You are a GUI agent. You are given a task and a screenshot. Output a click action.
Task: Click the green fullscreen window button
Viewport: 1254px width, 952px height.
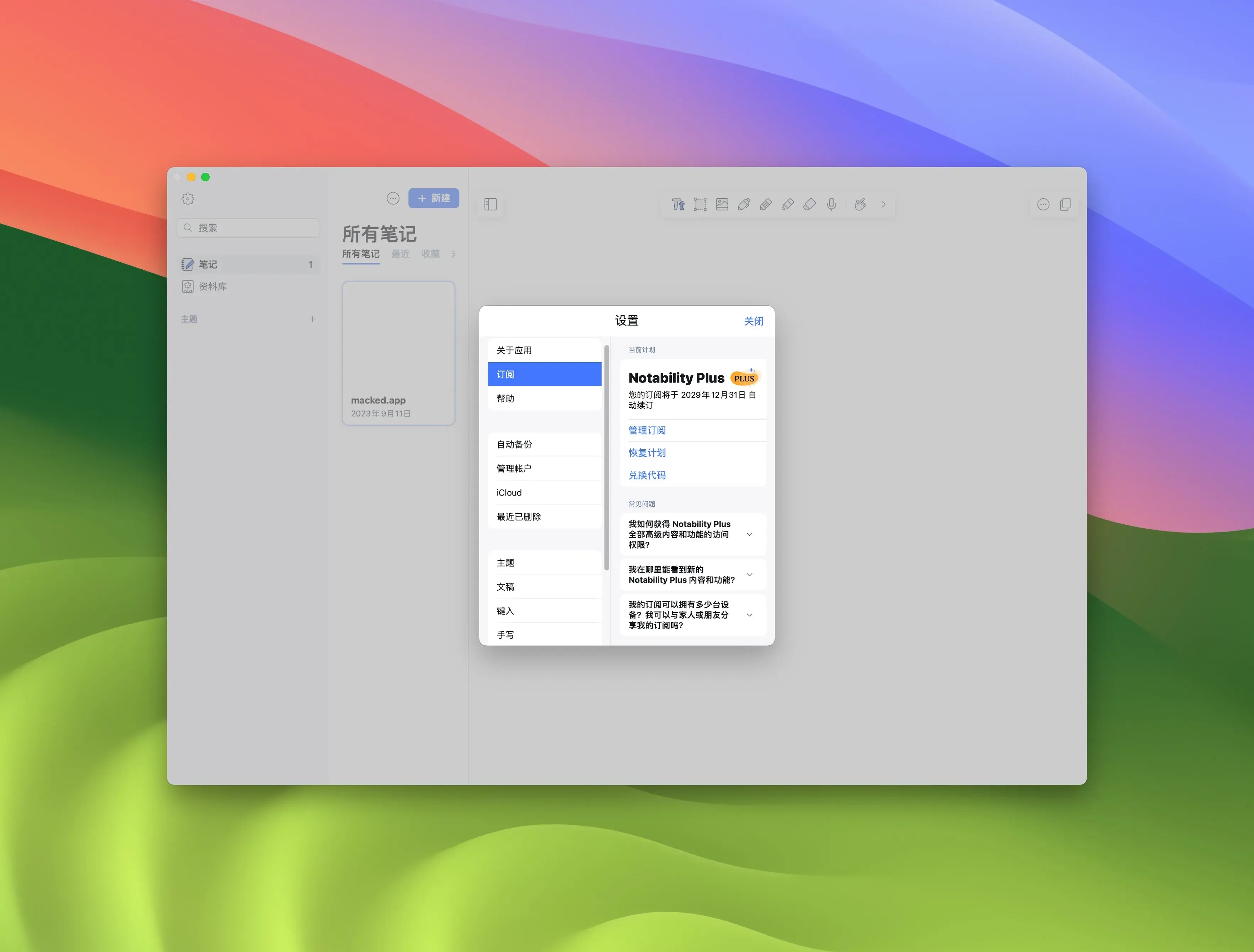pos(205,177)
